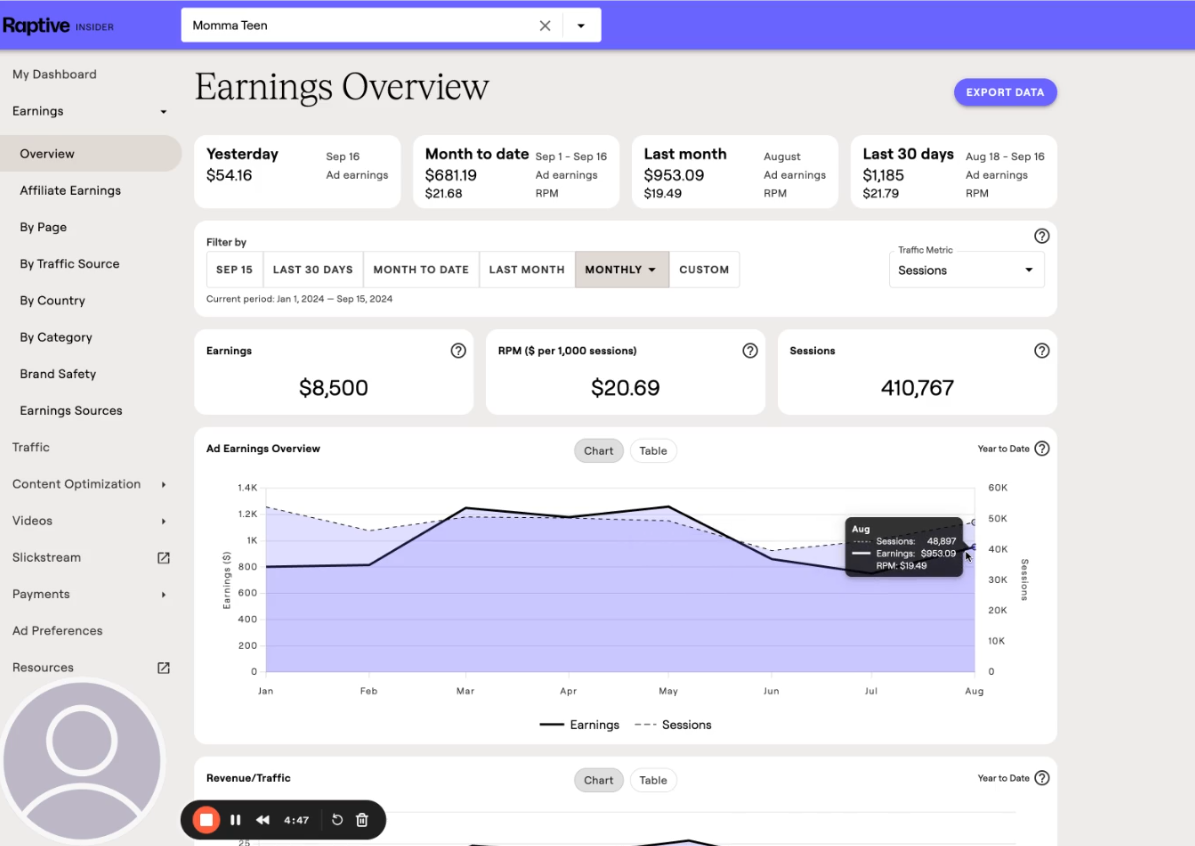Show help for the Earnings card
1195x846 pixels.
pyautogui.click(x=458, y=351)
